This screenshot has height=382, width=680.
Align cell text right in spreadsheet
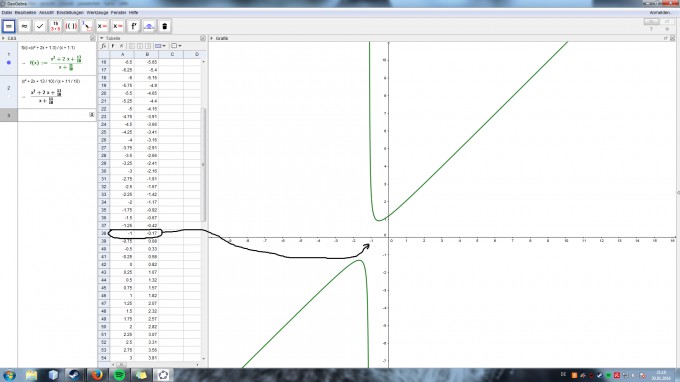(148, 46)
